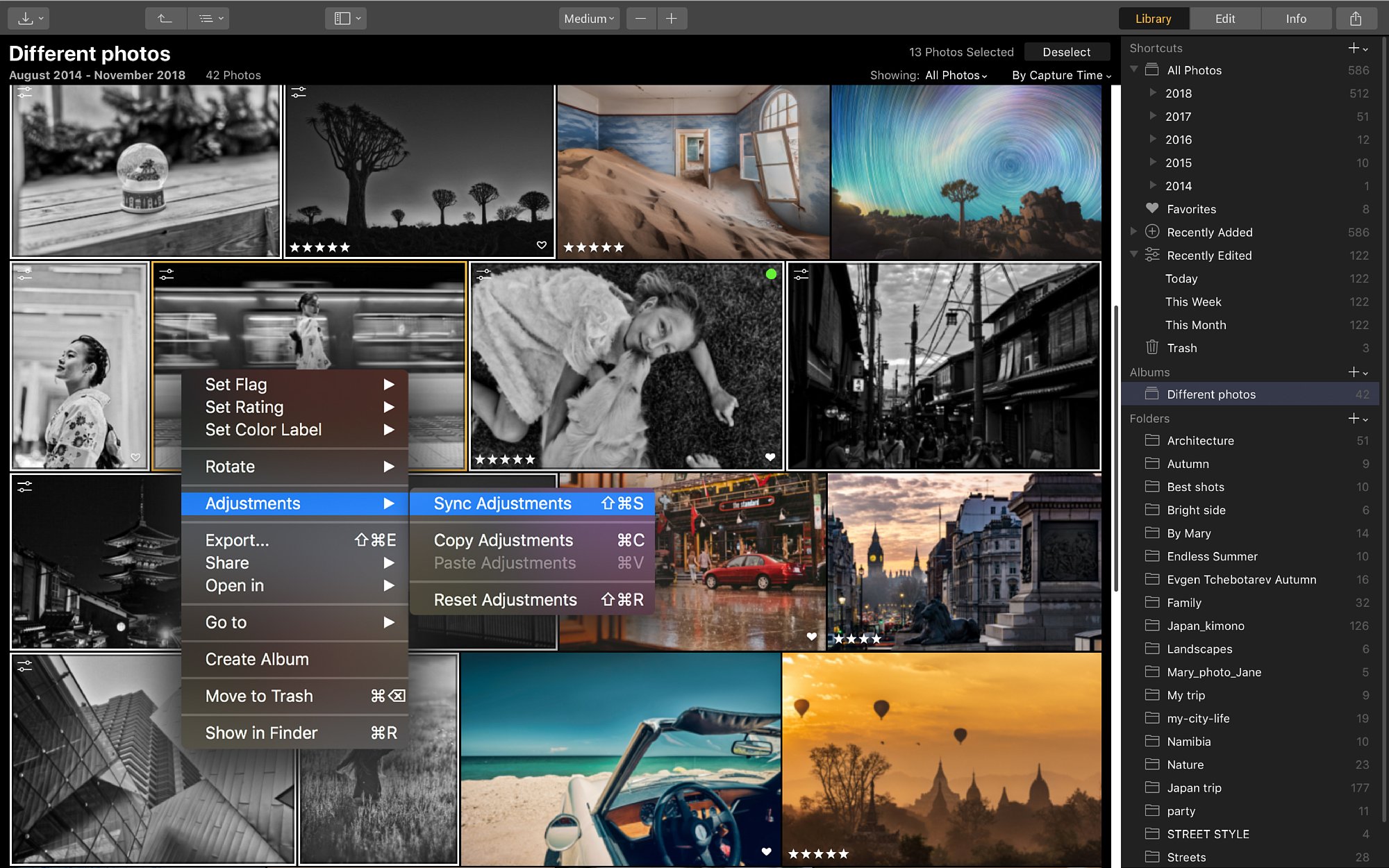
Task: Click the back arrow toolbar icon
Action: click(165, 19)
